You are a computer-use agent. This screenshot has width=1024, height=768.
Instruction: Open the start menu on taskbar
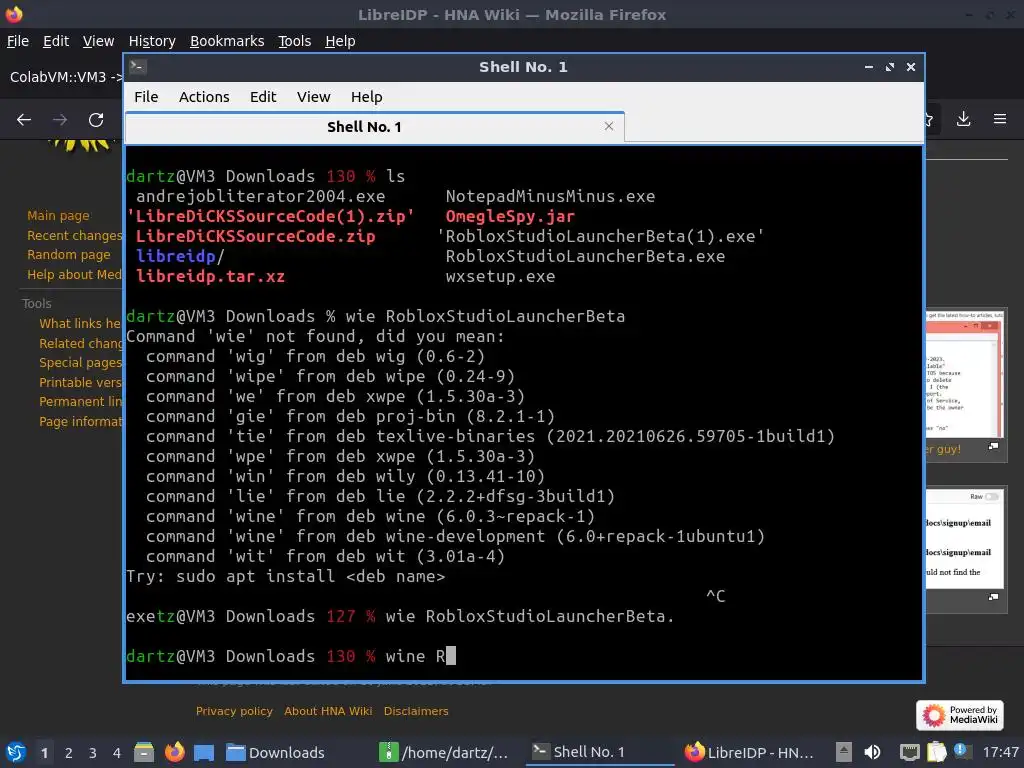(16, 752)
